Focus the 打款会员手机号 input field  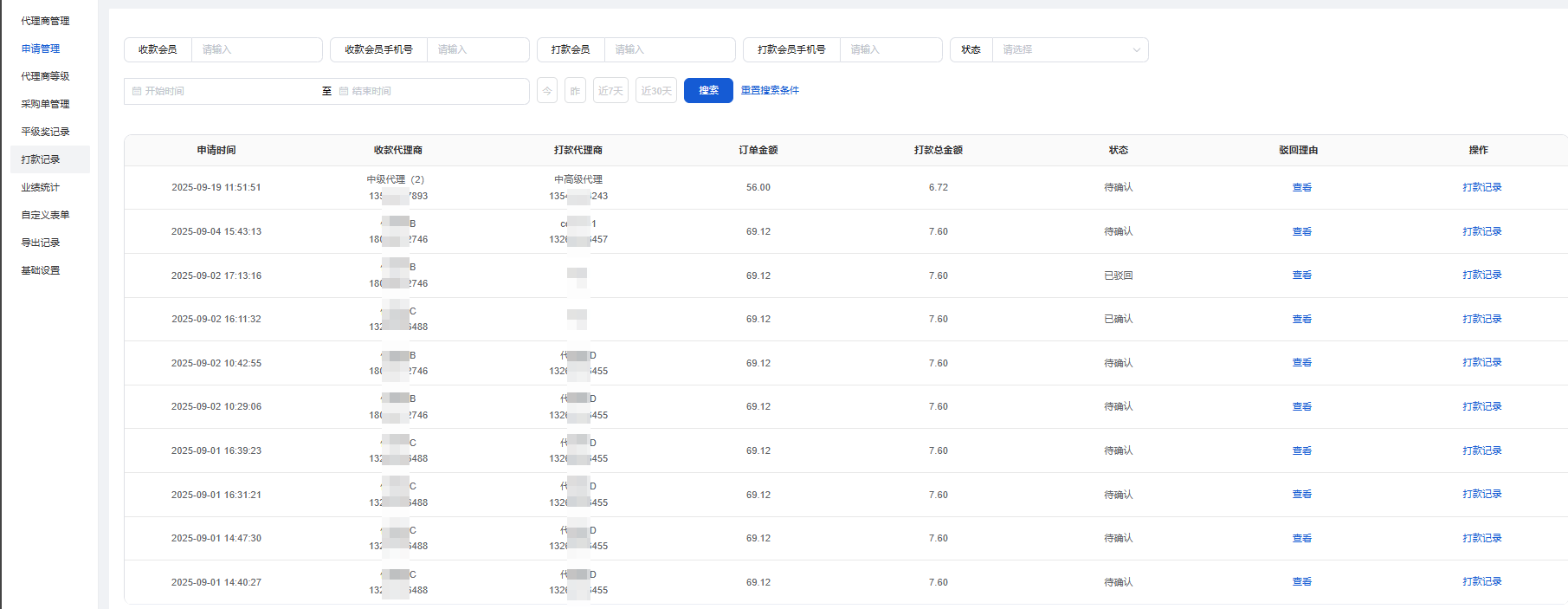tap(889, 50)
